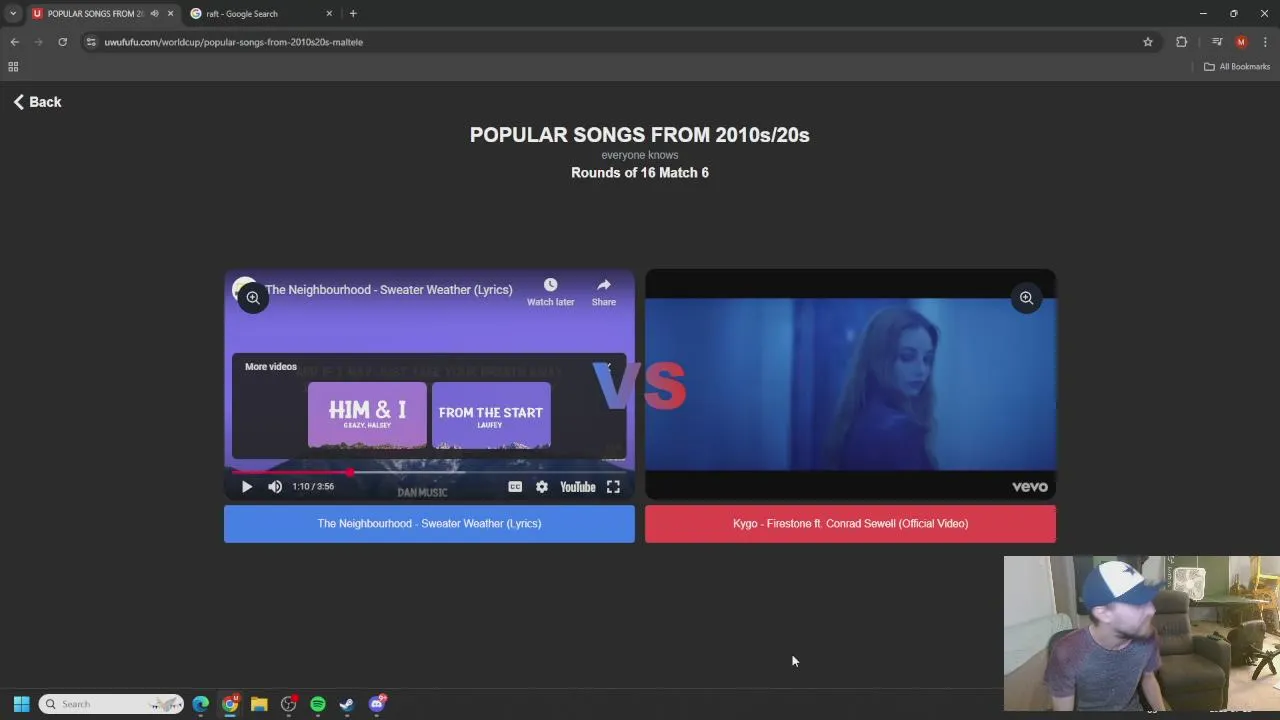Toggle closed captions on the video

click(x=515, y=487)
